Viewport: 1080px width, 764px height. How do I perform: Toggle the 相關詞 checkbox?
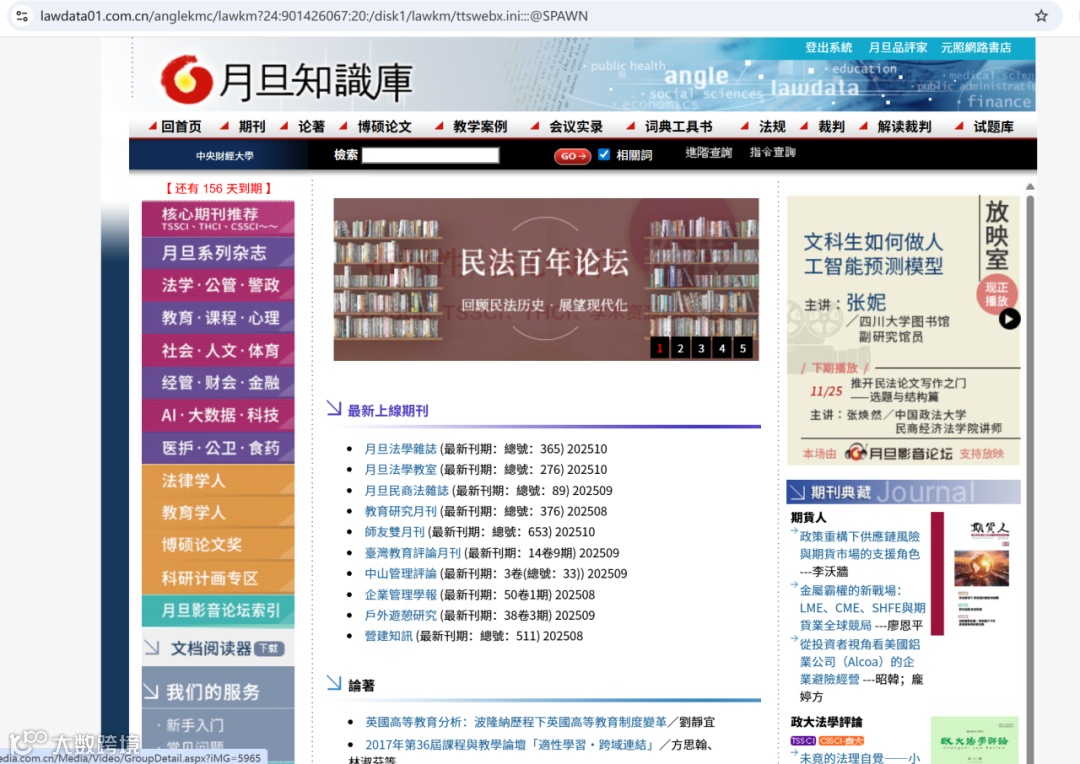coord(604,154)
